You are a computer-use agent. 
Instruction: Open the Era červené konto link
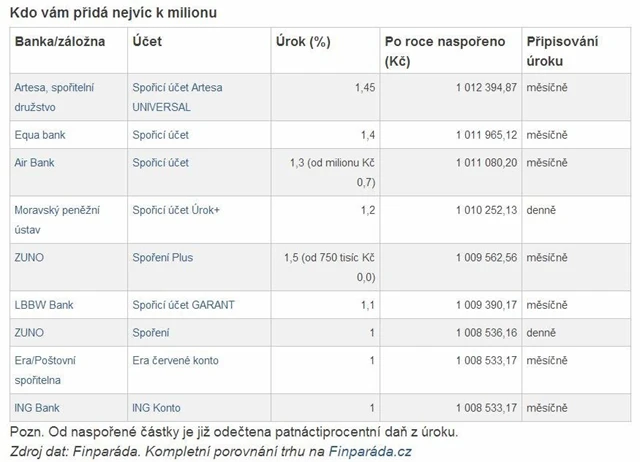point(175,360)
